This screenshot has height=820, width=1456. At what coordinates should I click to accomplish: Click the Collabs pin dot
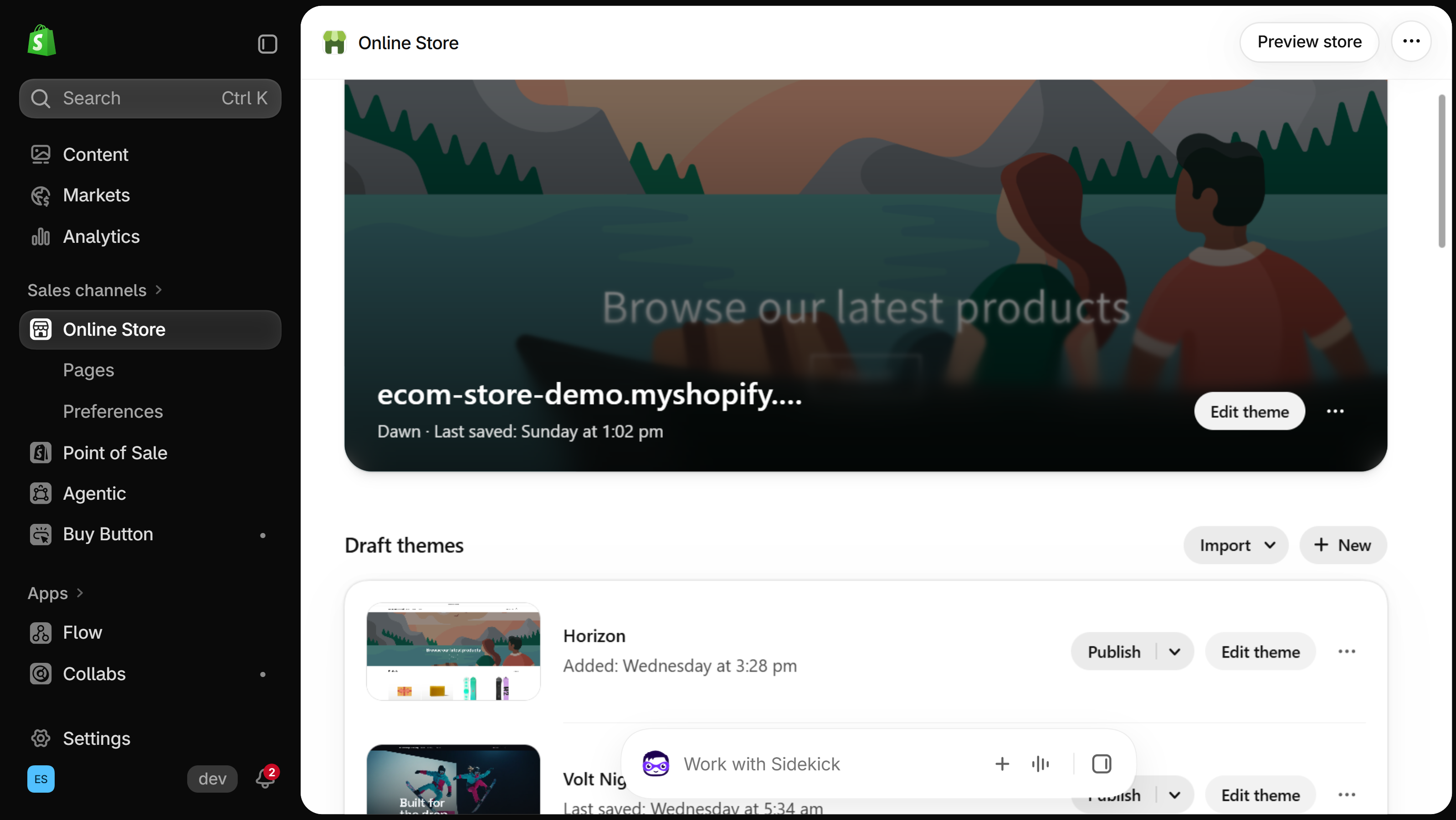[x=263, y=674]
